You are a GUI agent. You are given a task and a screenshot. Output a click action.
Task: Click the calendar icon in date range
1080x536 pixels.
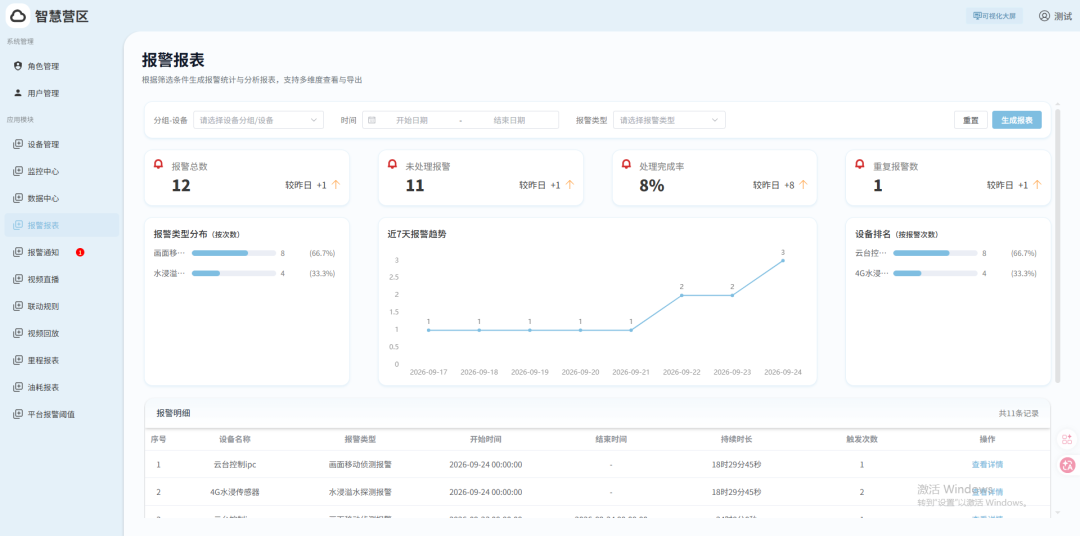point(372,120)
